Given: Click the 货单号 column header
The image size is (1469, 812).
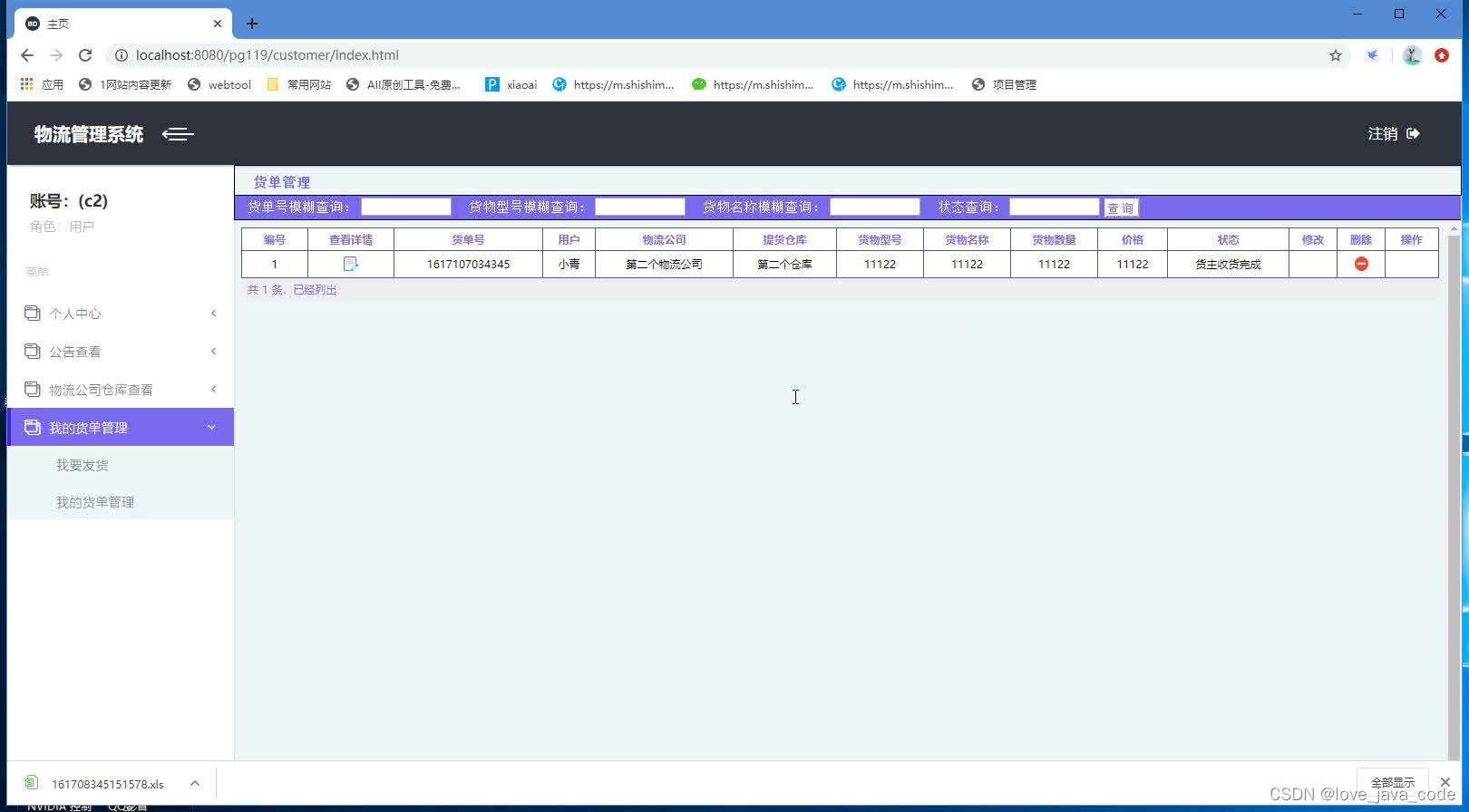Looking at the screenshot, I should pyautogui.click(x=468, y=239).
